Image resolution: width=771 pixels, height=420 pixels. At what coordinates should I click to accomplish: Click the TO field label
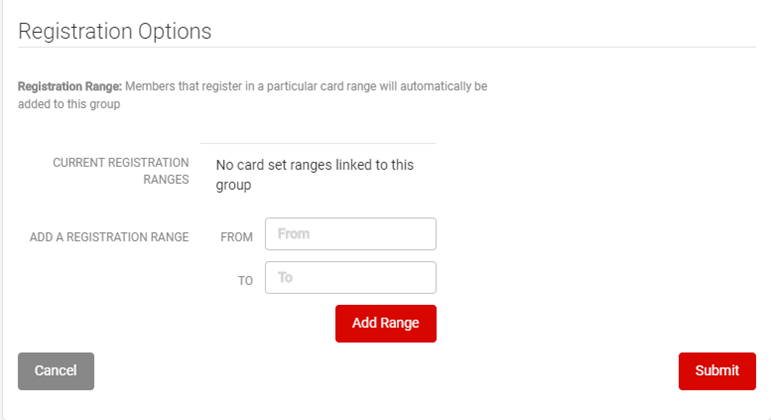[x=245, y=281]
